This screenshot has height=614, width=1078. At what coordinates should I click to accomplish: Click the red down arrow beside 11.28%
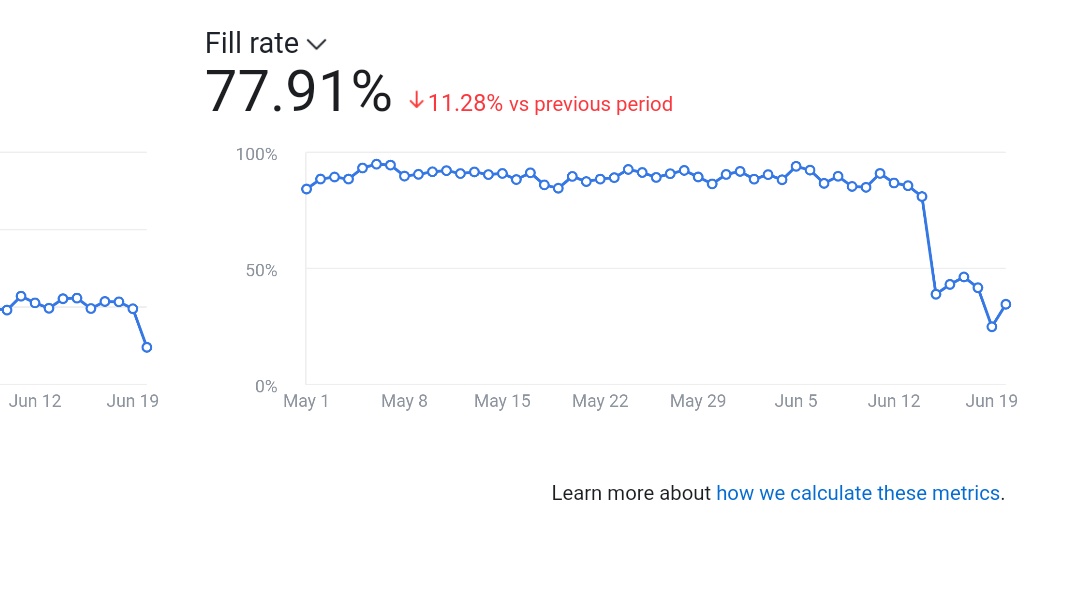(x=416, y=101)
